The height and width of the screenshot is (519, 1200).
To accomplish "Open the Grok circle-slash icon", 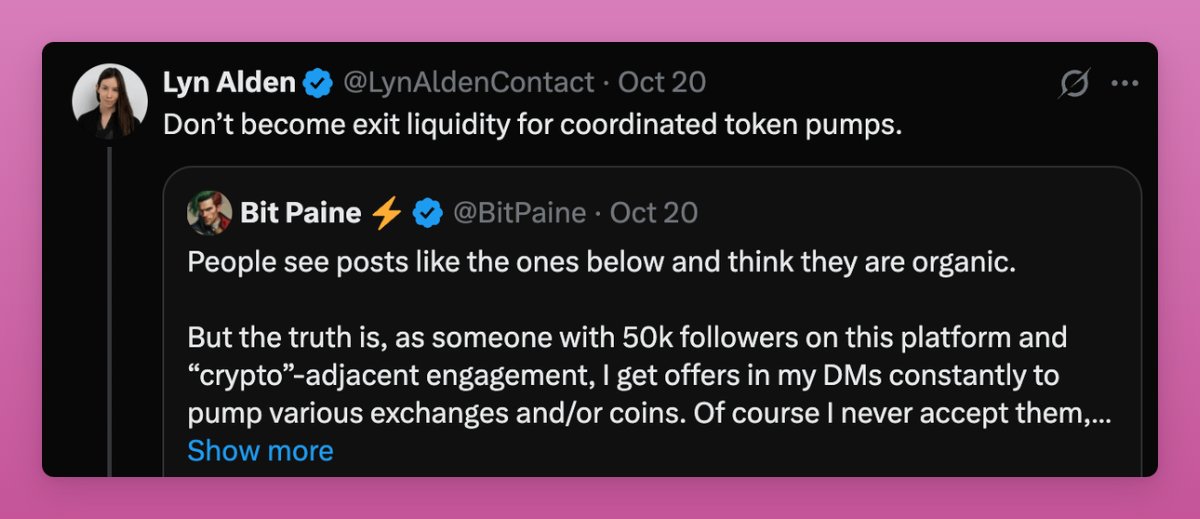I will coord(1073,84).
